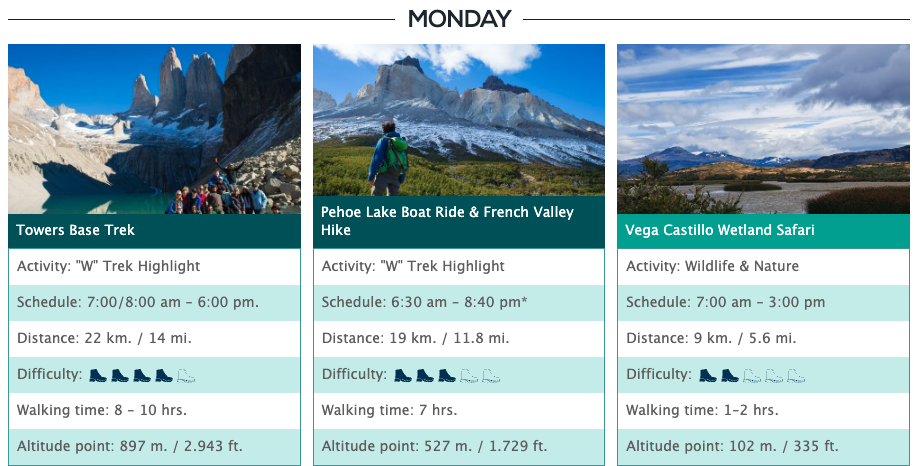Click the empty fifth boot in Towers Base difficulty
This screenshot has width=914, height=466.
186,375
